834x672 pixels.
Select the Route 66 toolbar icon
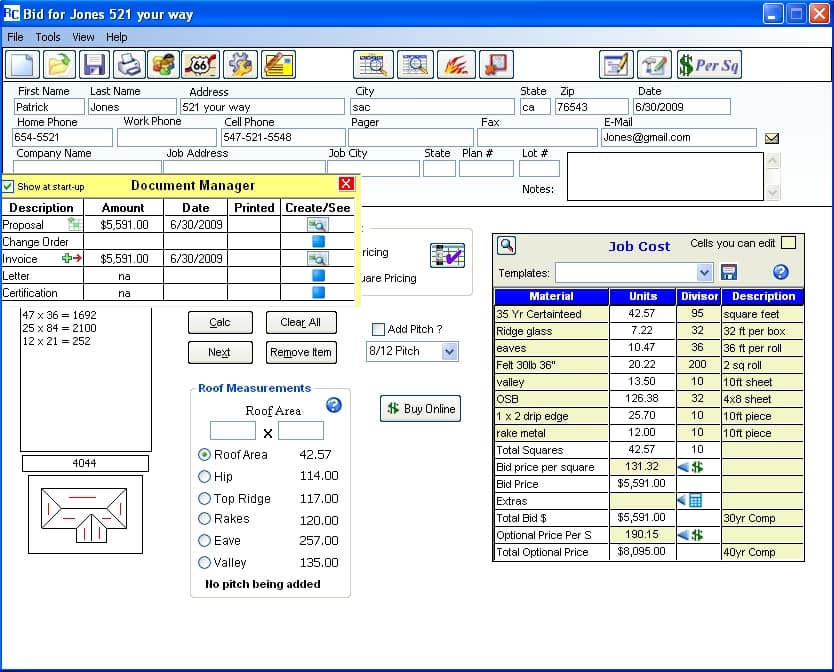pyautogui.click(x=200, y=62)
